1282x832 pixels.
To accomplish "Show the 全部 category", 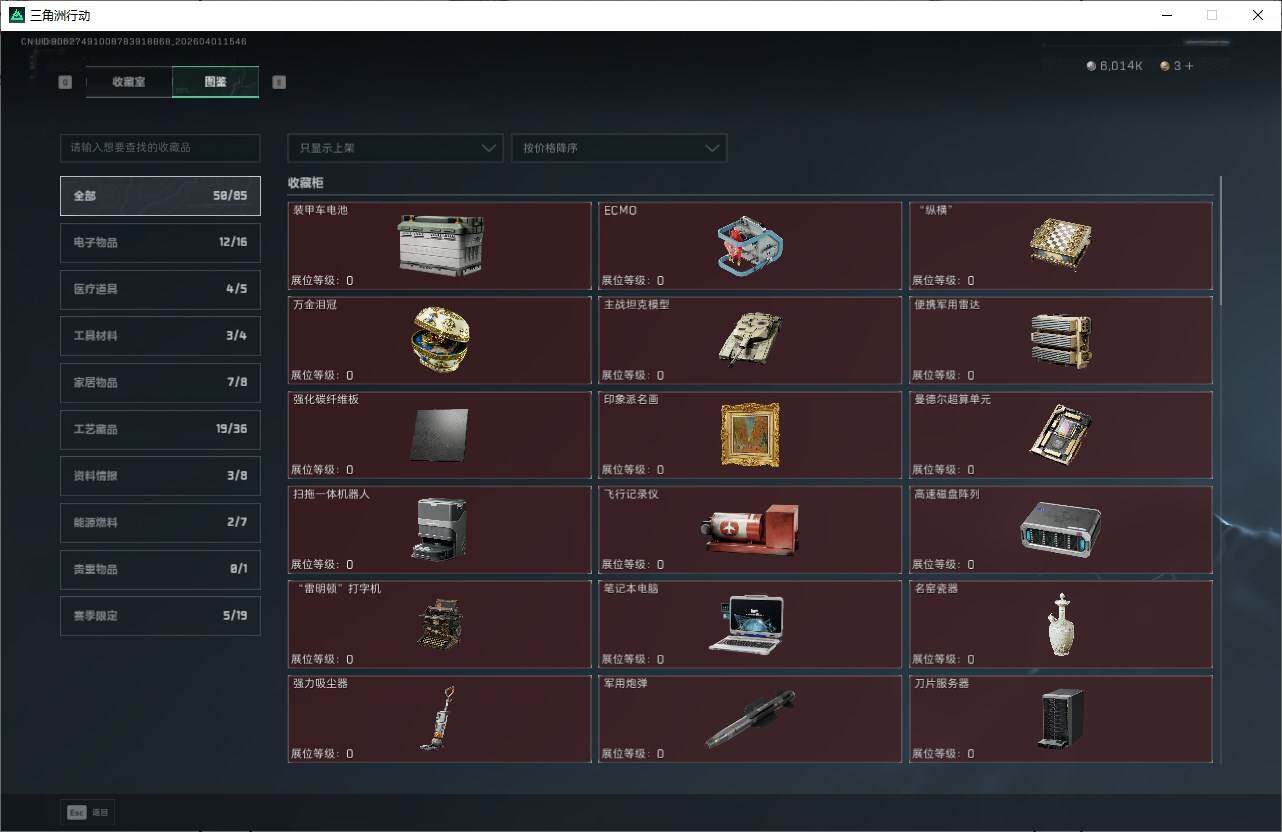I will 160,196.
